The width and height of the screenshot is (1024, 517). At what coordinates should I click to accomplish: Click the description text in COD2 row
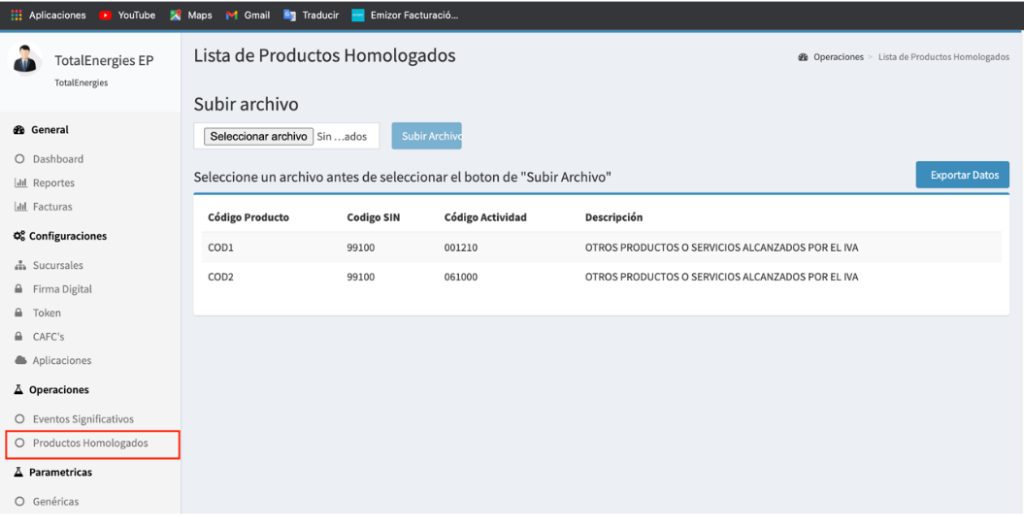(722, 277)
